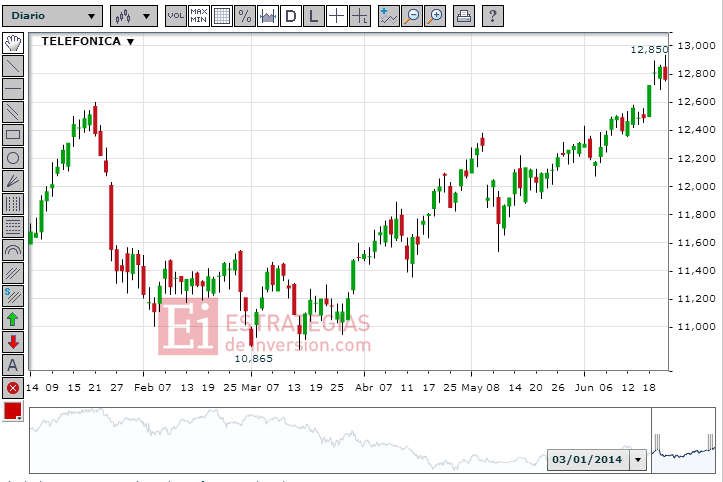This screenshot has width=723, height=482.
Task: Select the rectangle drawing tool
Action: coord(13,134)
